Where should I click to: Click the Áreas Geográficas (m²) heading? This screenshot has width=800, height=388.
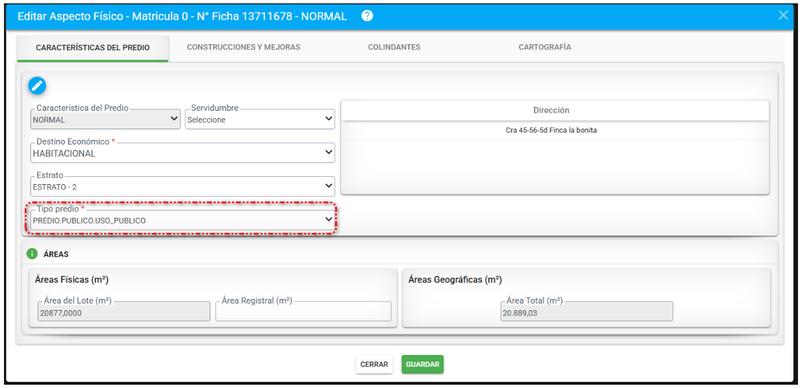coord(455,280)
